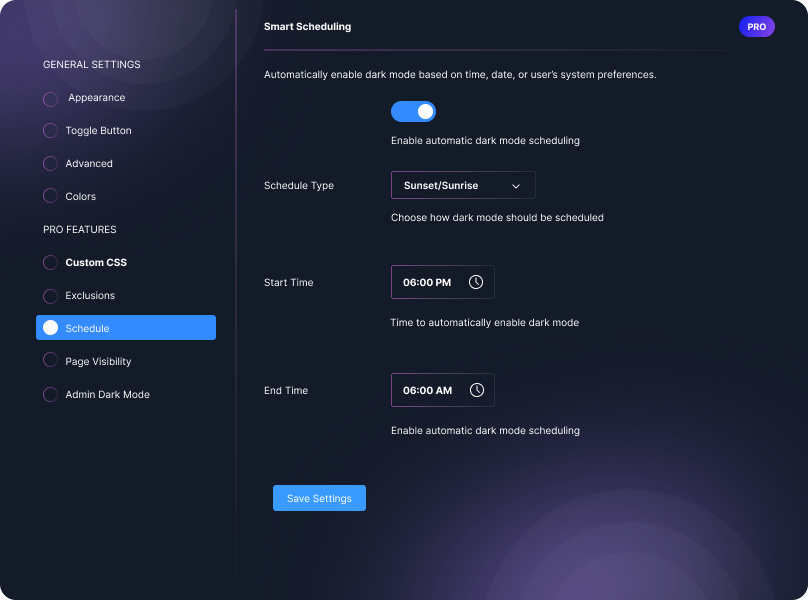The height and width of the screenshot is (600, 808).
Task: Click the clock icon in End Time field
Action: (x=477, y=390)
